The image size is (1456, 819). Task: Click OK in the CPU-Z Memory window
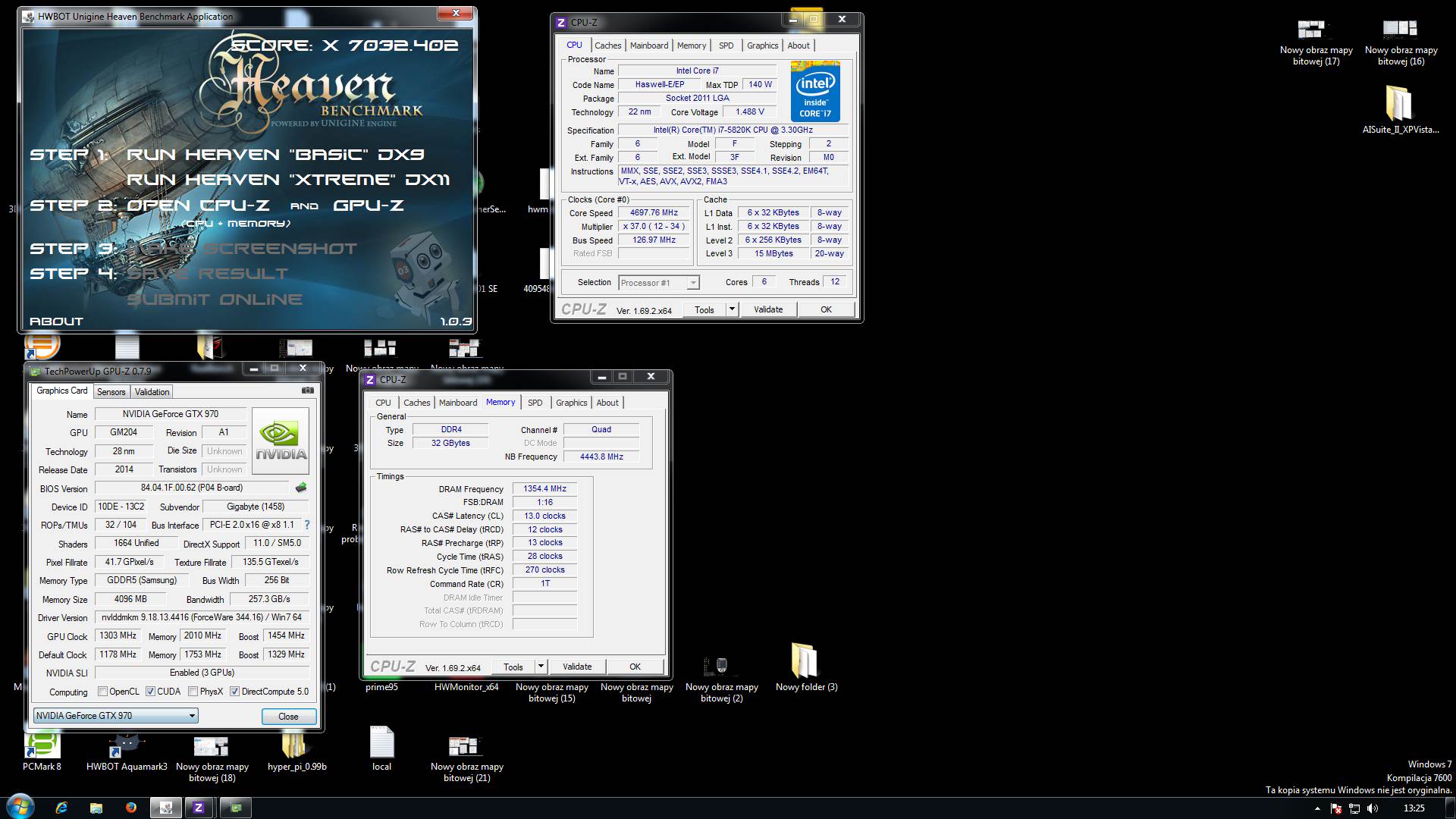point(635,667)
